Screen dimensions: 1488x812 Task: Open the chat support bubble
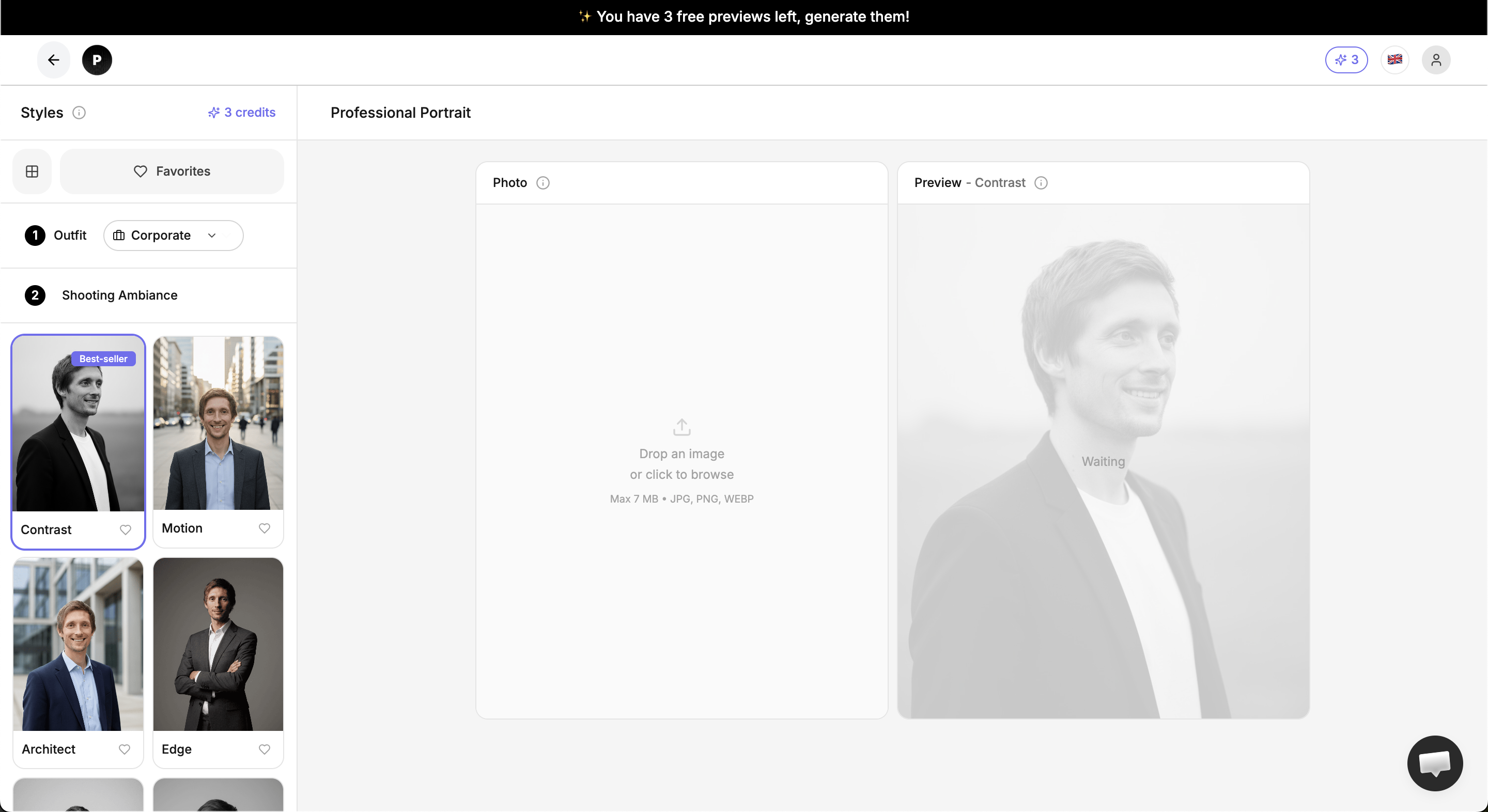pyautogui.click(x=1435, y=763)
